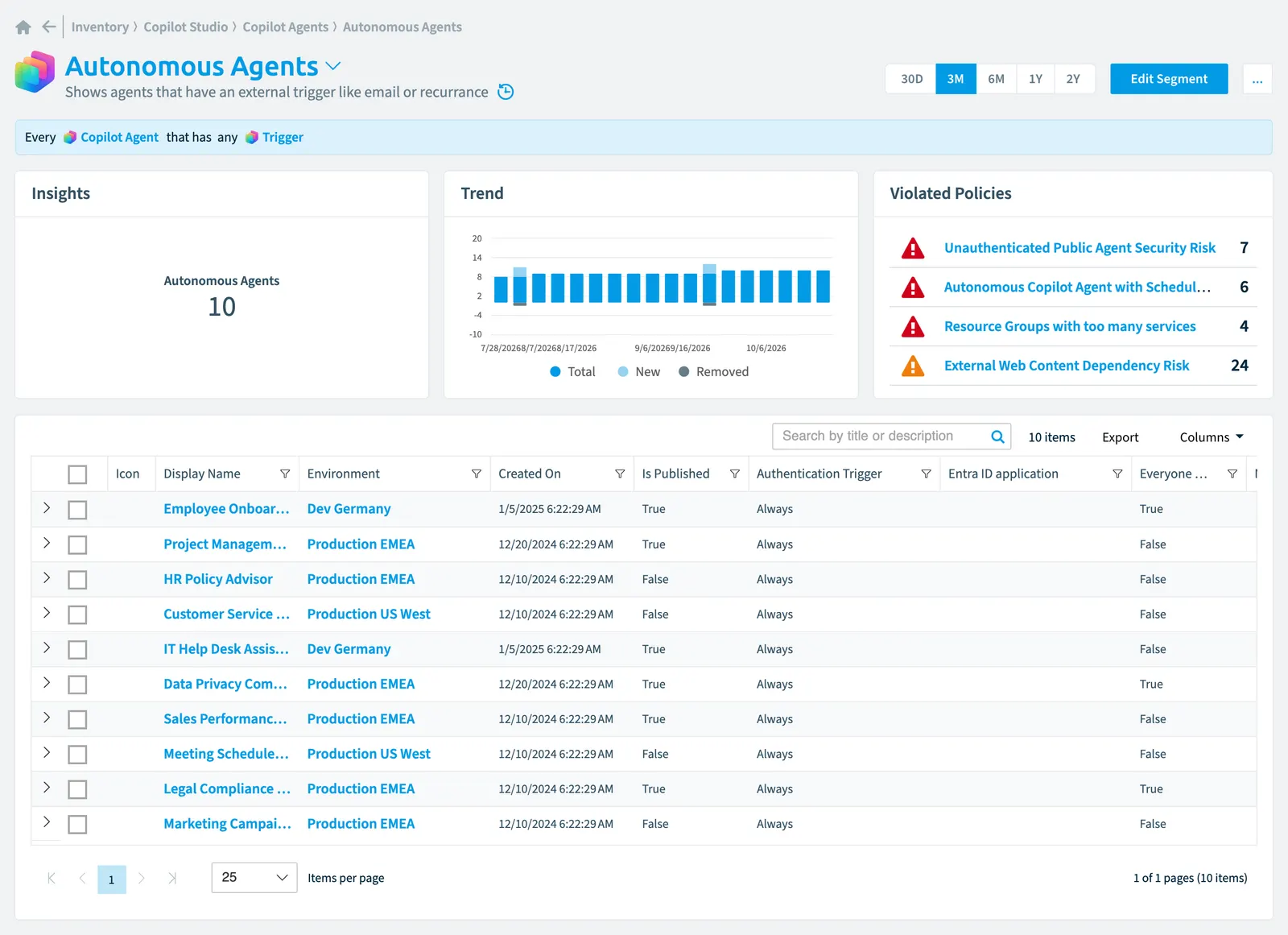Screen dimensions: 1288x935
Task: Open the more options ellipsis button
Action: coord(1257,79)
